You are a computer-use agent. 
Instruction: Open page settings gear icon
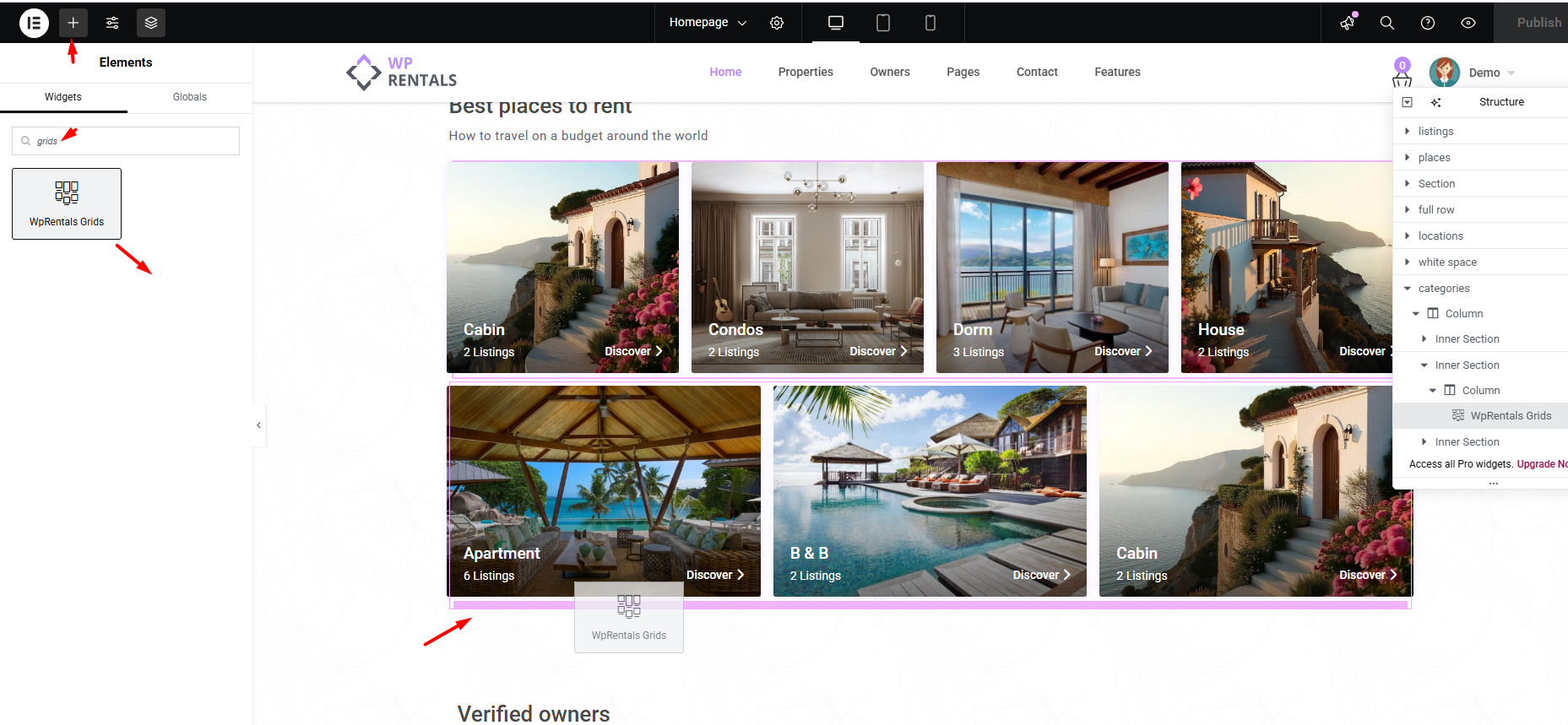pos(777,23)
